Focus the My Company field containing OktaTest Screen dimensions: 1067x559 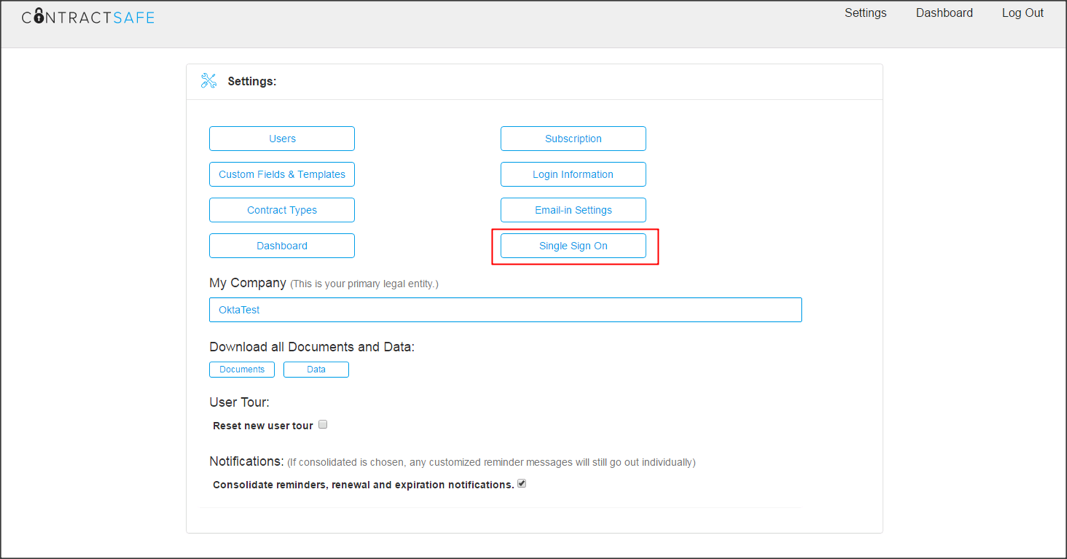tap(505, 310)
